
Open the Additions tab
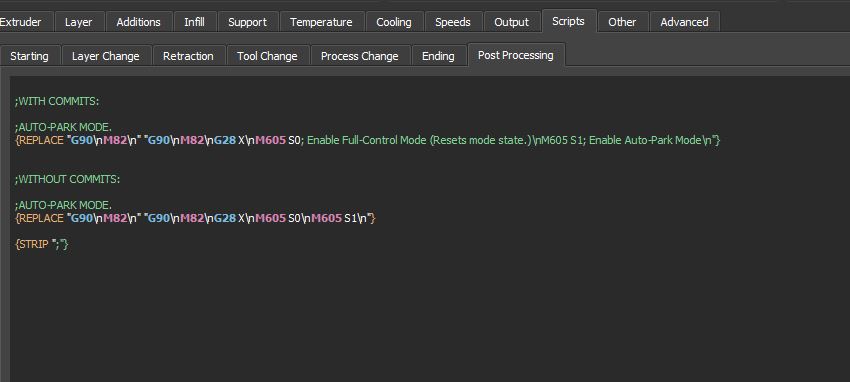(138, 22)
